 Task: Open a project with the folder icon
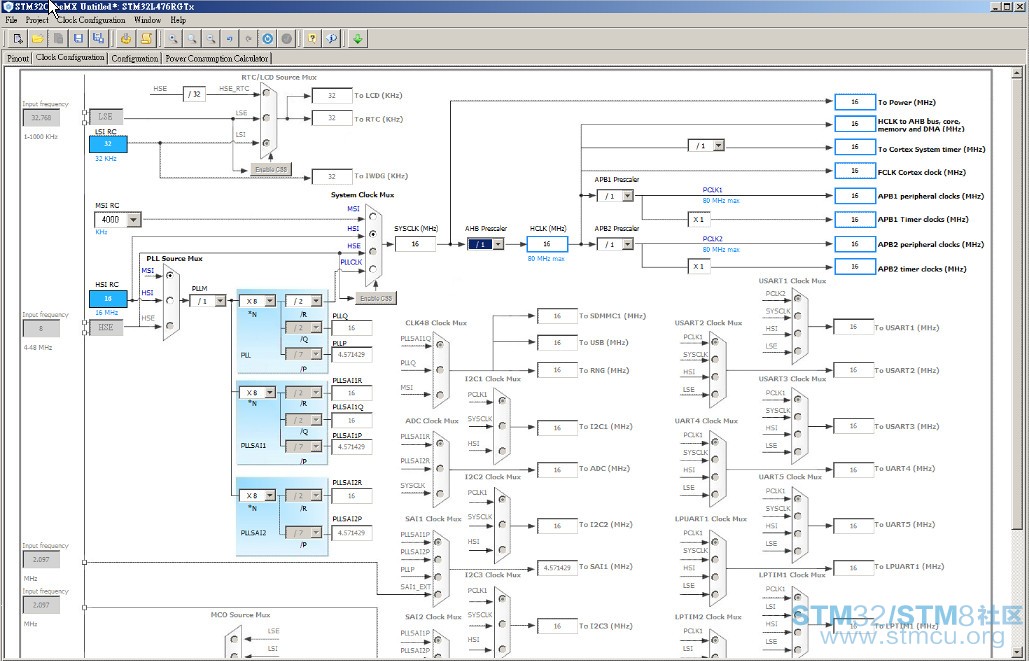pyautogui.click(x=37, y=39)
